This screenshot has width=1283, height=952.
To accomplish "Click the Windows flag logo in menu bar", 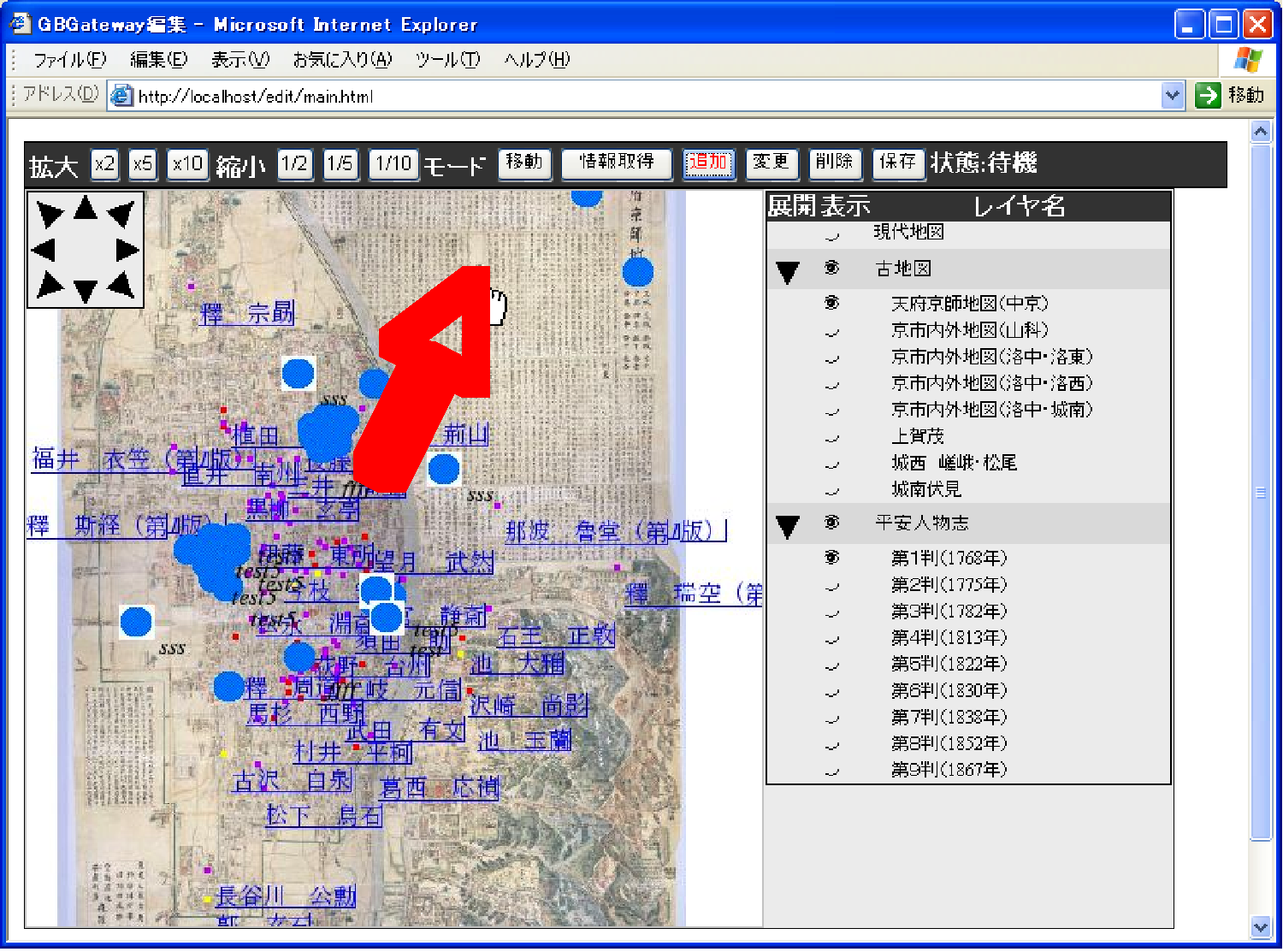I will (1249, 60).
